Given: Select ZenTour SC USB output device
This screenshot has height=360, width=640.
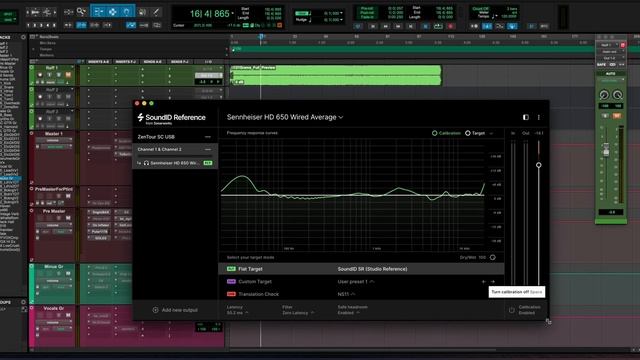Looking at the screenshot, I should (x=175, y=137).
